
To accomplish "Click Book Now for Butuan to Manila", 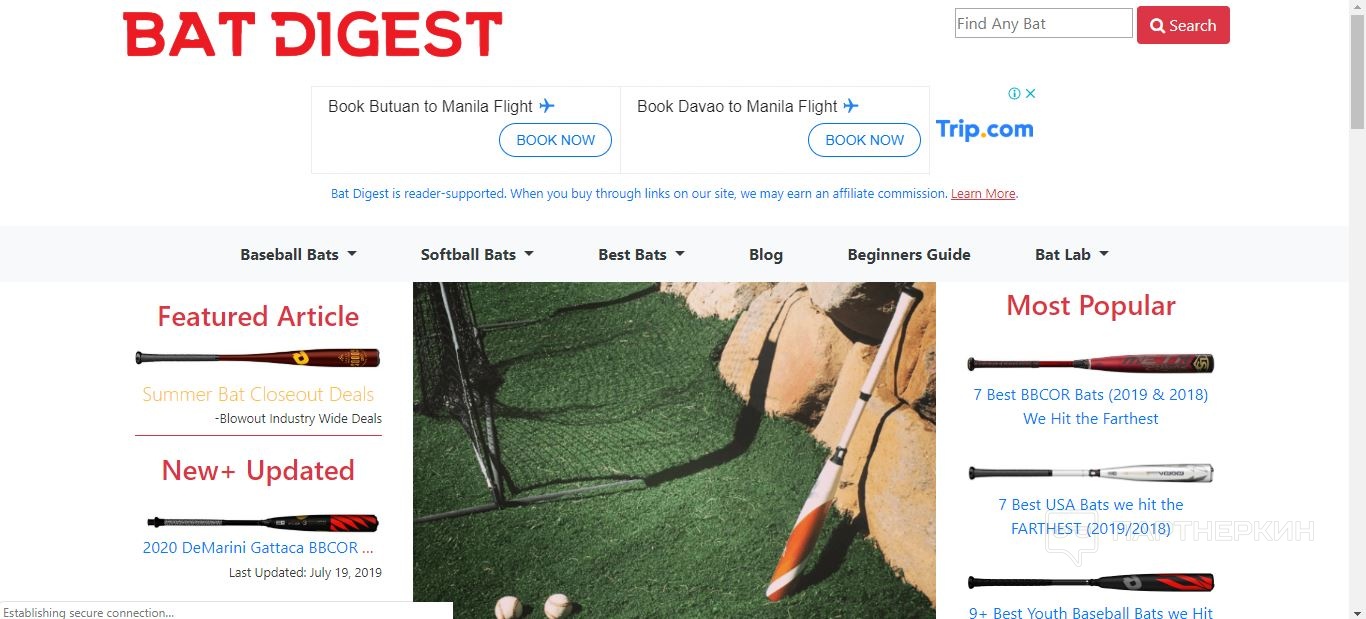I will pos(555,140).
